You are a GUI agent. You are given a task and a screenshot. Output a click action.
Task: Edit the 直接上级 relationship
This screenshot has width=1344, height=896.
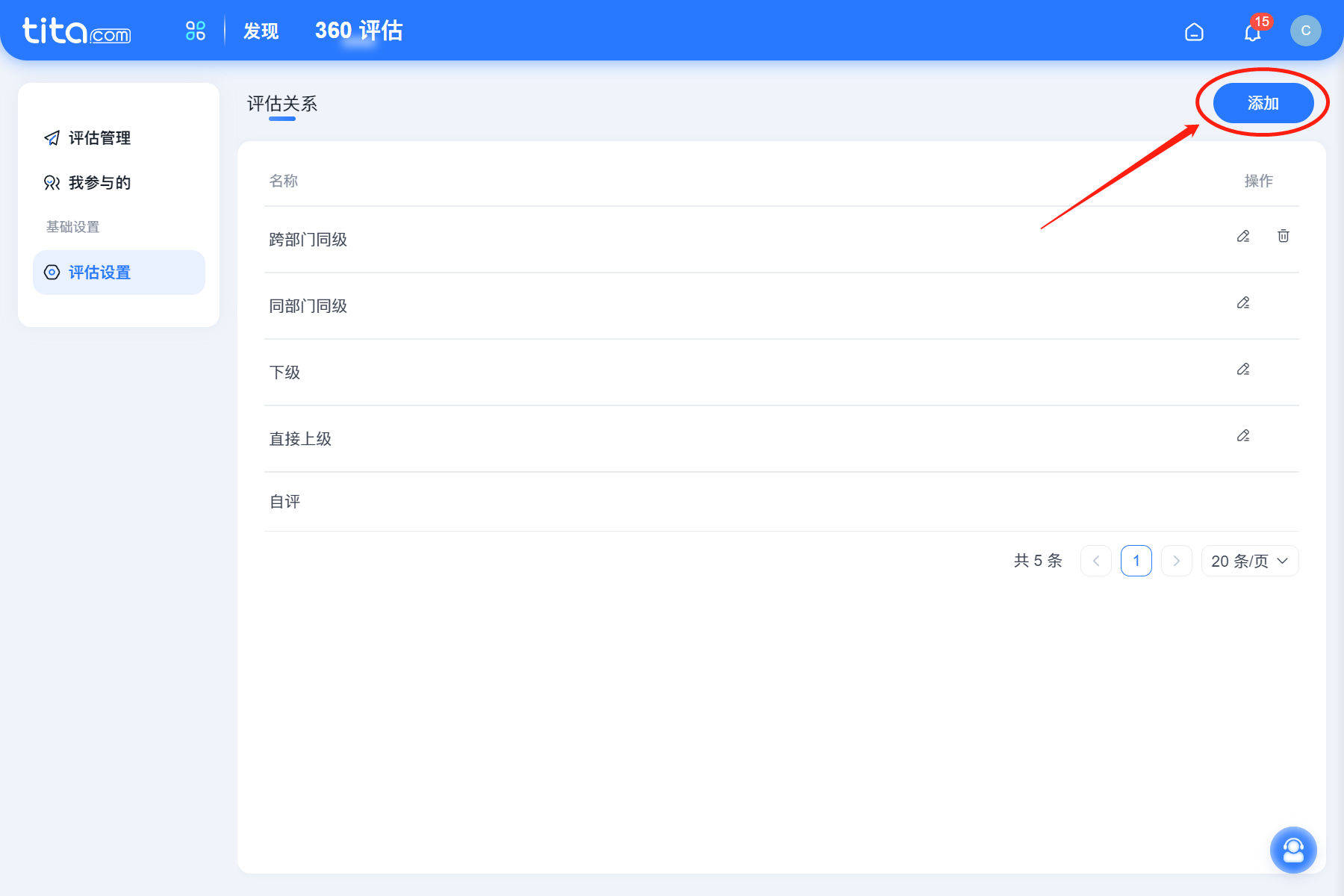coord(1243,435)
